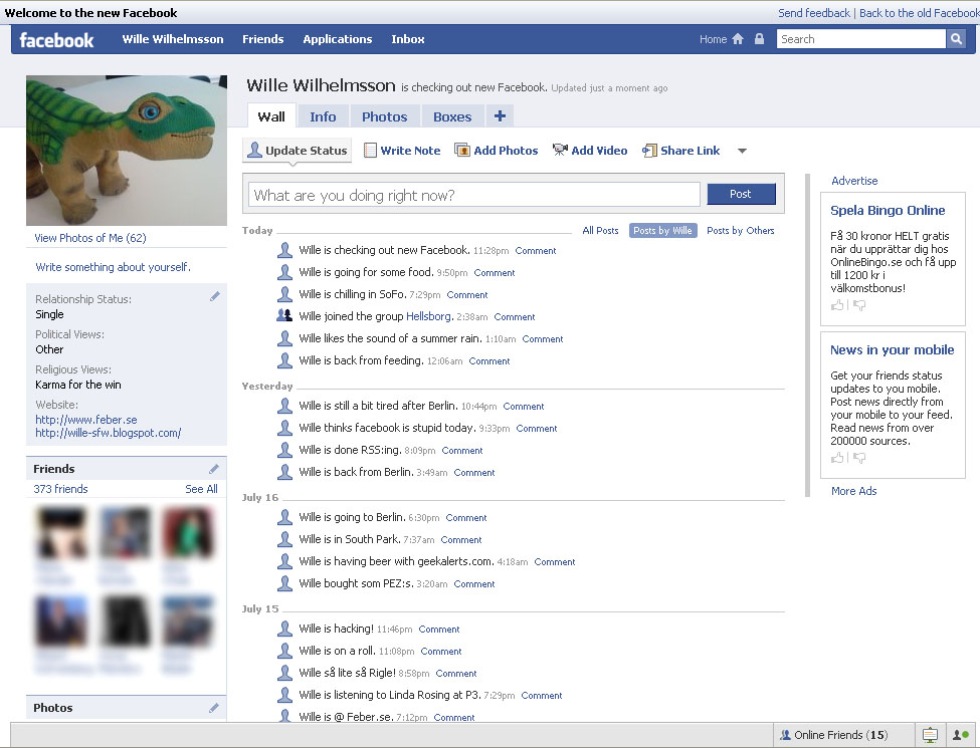Viewport: 980px width, 748px height.
Task: Thumbs down the News in your mobile ad
Action: click(x=859, y=458)
